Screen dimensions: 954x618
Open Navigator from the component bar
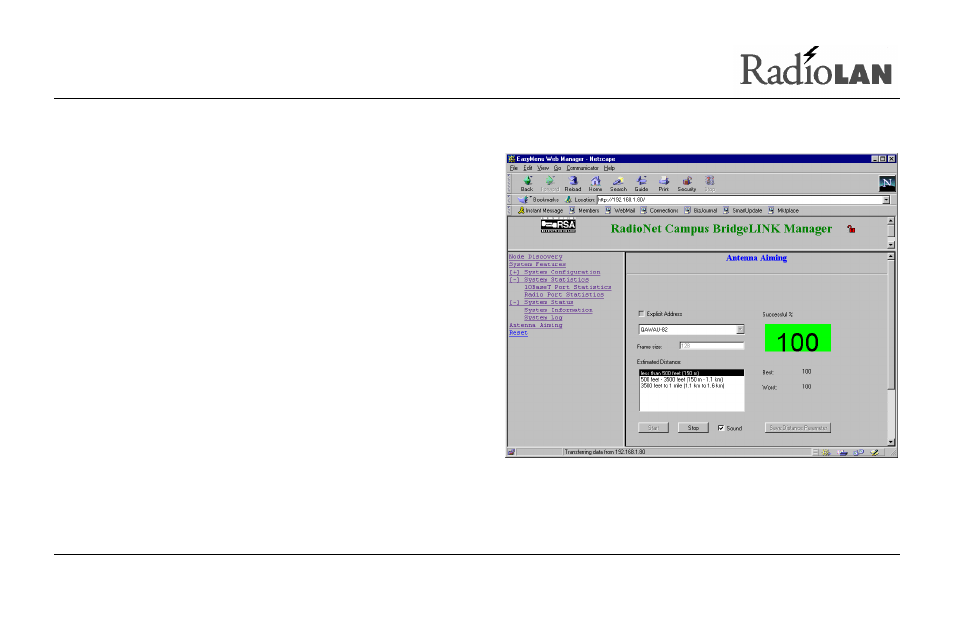coord(826,453)
